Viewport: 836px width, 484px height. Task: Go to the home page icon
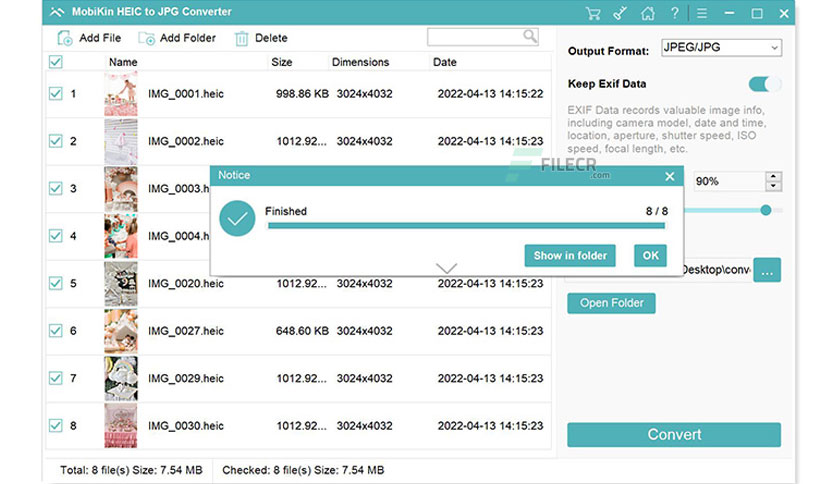(x=648, y=13)
